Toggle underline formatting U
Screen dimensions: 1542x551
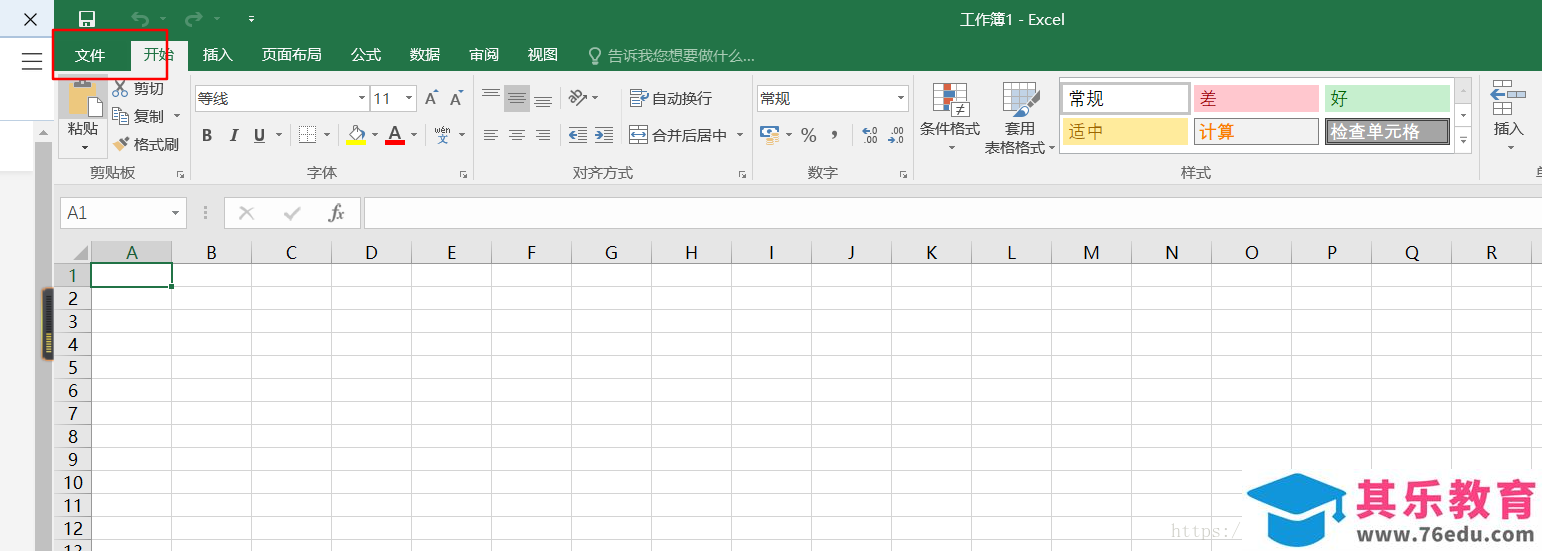[260, 135]
